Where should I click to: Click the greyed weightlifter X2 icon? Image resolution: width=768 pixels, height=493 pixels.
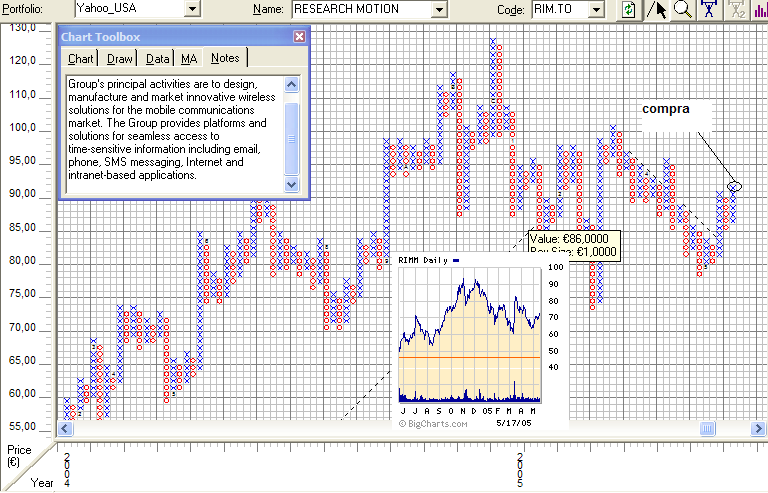(737, 9)
